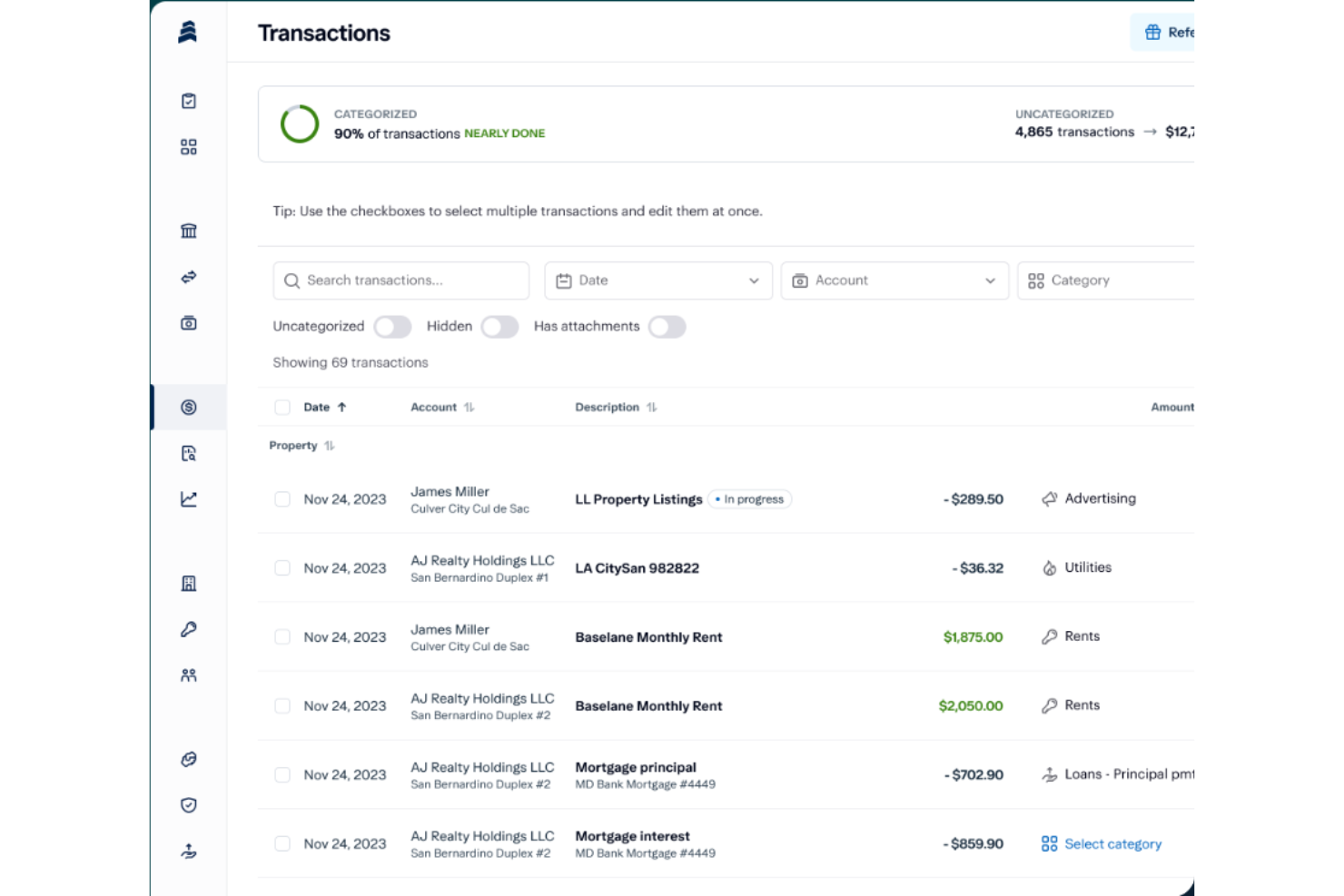Select the bank accounts icon in sidebar
The image size is (1344, 896).
tap(188, 231)
